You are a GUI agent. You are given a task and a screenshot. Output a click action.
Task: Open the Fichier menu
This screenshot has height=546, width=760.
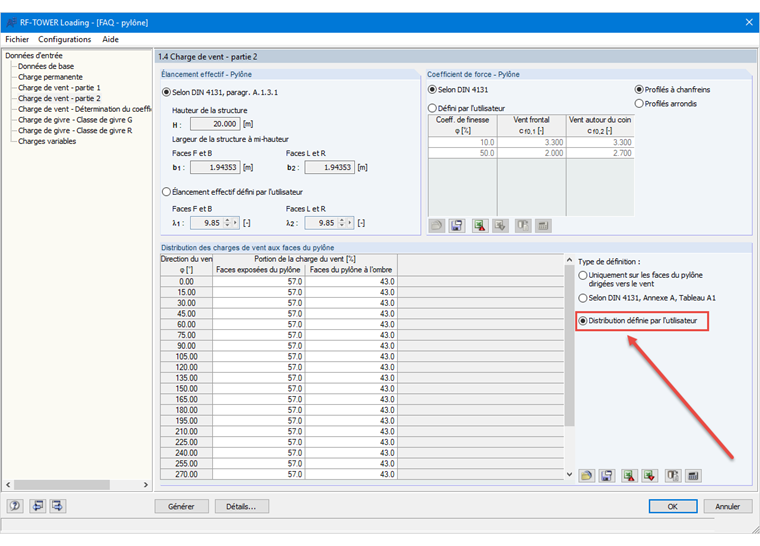click(17, 39)
